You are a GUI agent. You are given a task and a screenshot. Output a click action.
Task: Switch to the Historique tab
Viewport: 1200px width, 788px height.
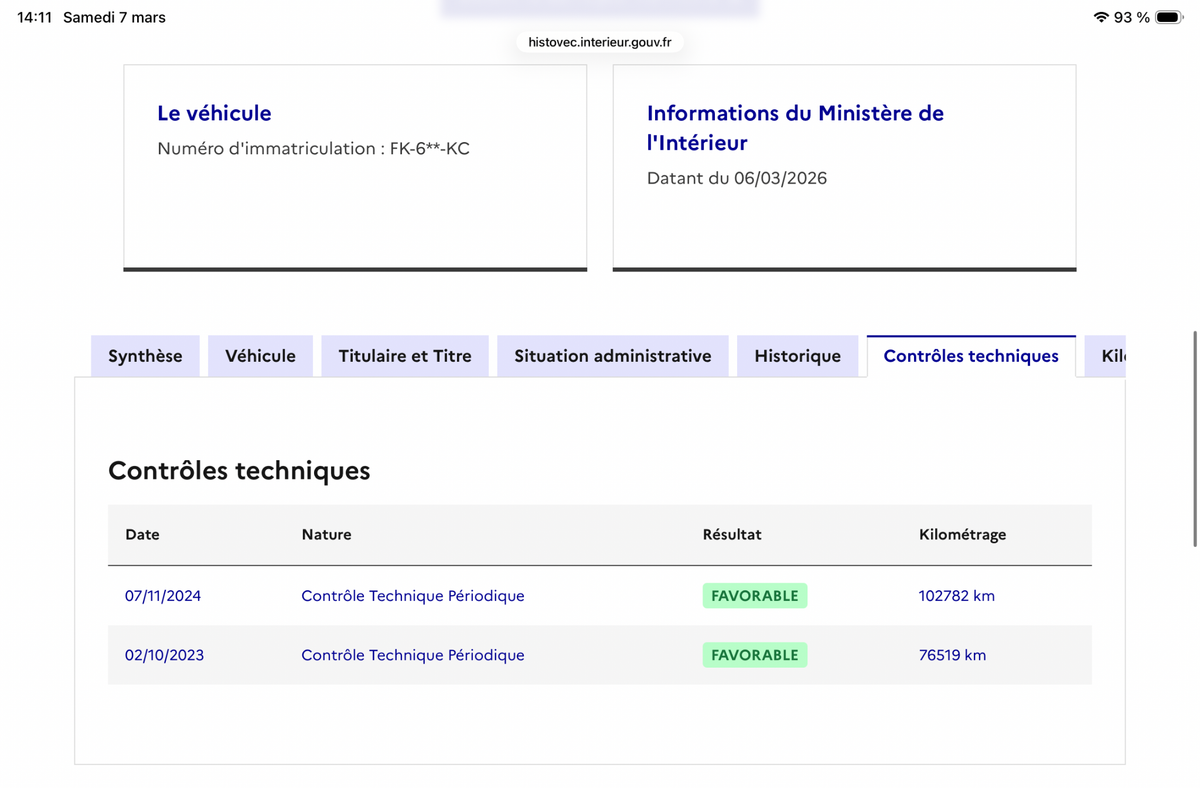(x=798, y=356)
